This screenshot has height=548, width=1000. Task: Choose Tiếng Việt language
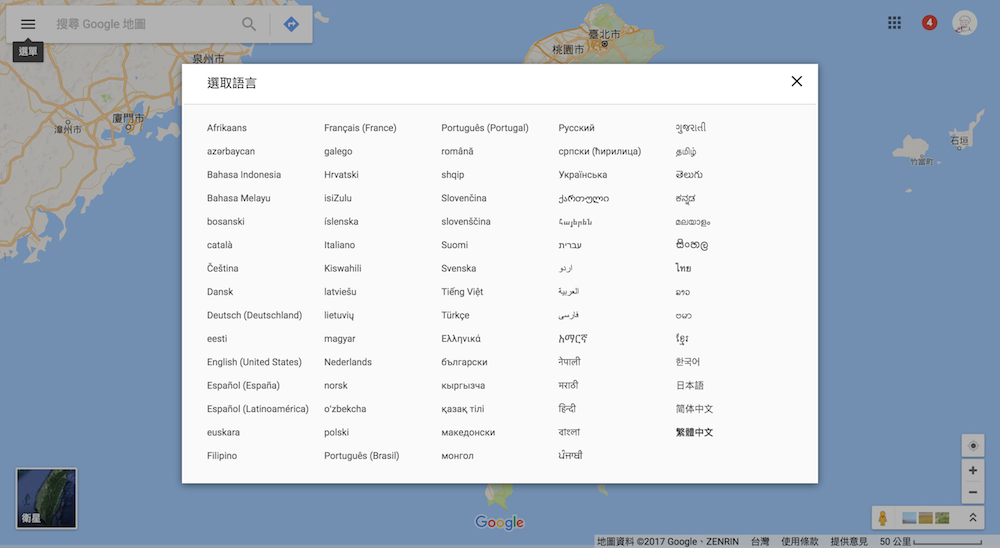462,292
